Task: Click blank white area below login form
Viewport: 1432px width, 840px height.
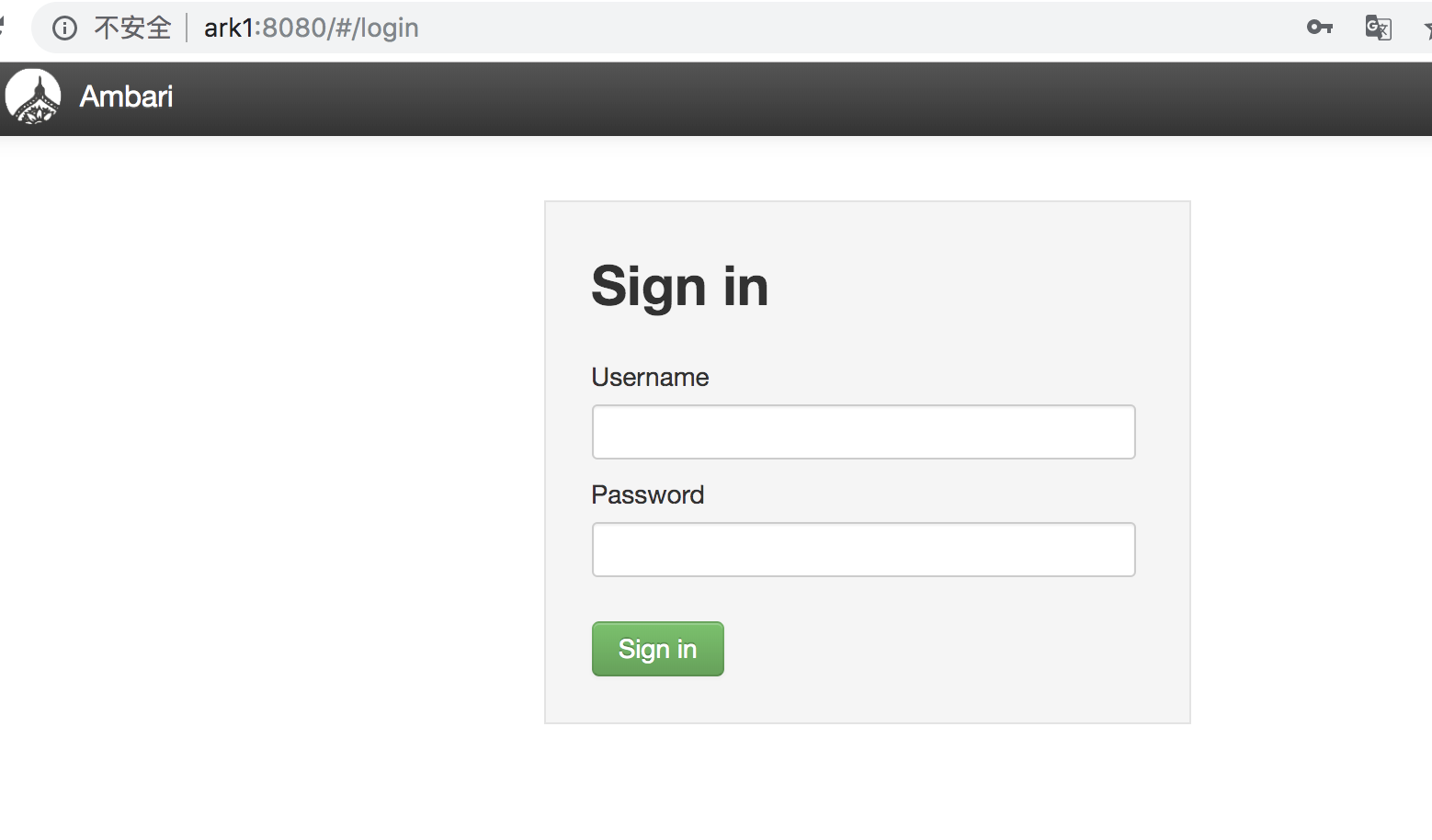Action: (864, 781)
